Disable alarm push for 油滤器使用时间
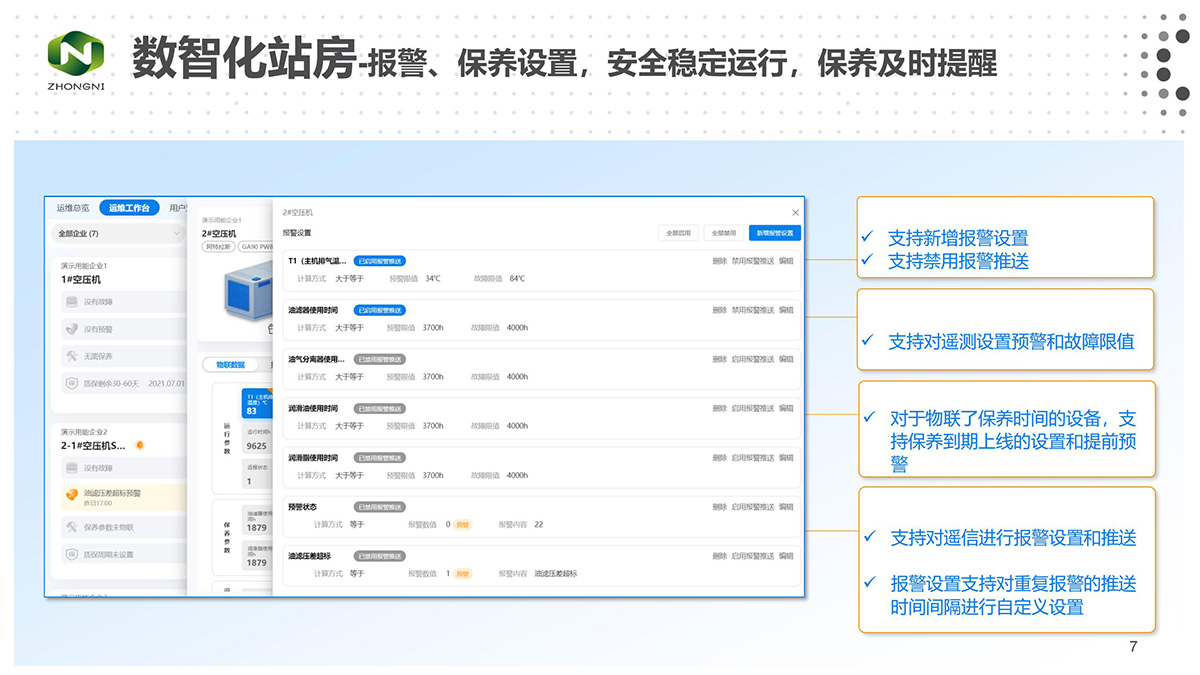The height and width of the screenshot is (675, 1200). tap(753, 310)
